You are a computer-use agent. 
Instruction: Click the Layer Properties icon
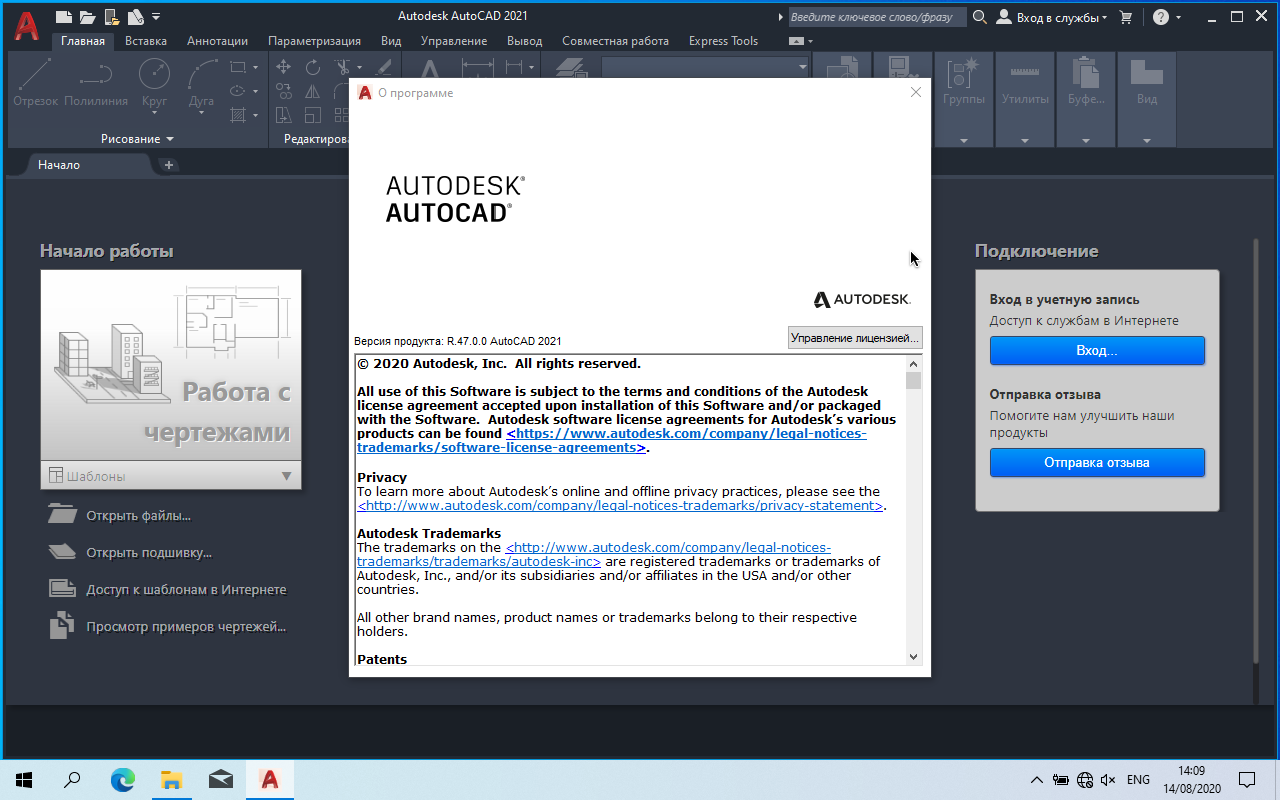571,67
